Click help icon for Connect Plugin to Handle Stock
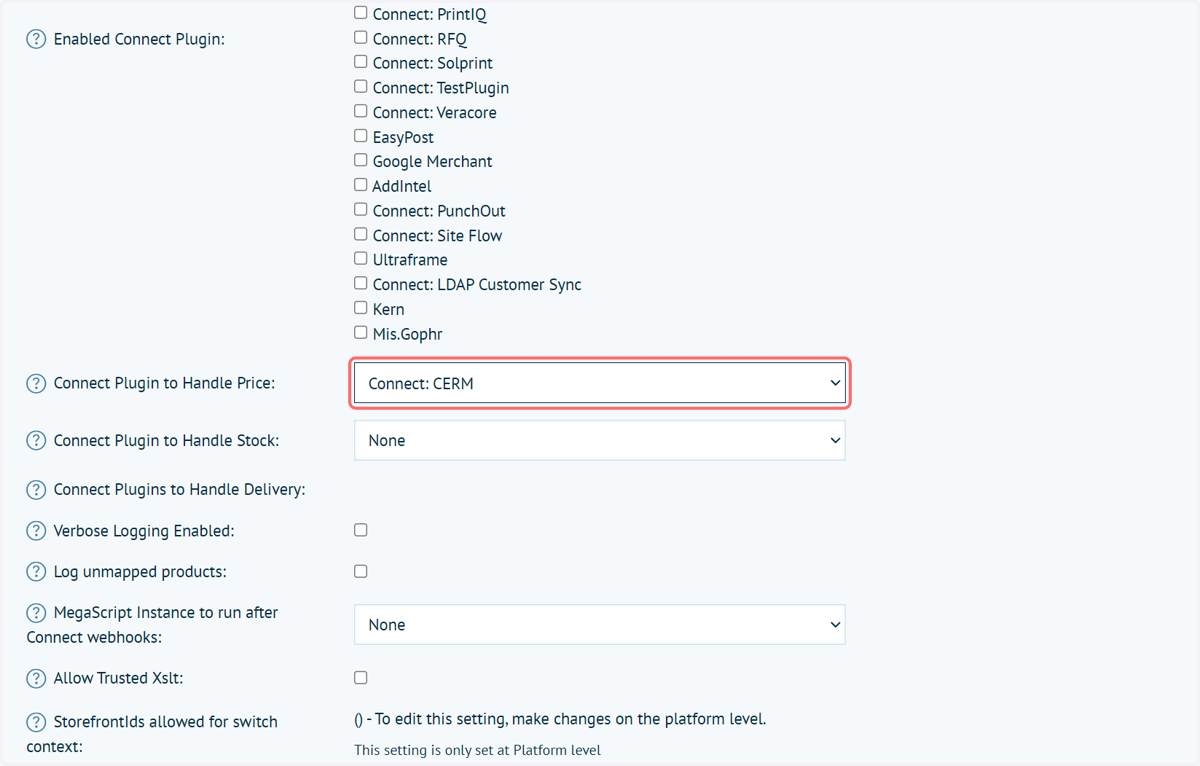Viewport: 1200px width, 766px height. (x=36, y=441)
